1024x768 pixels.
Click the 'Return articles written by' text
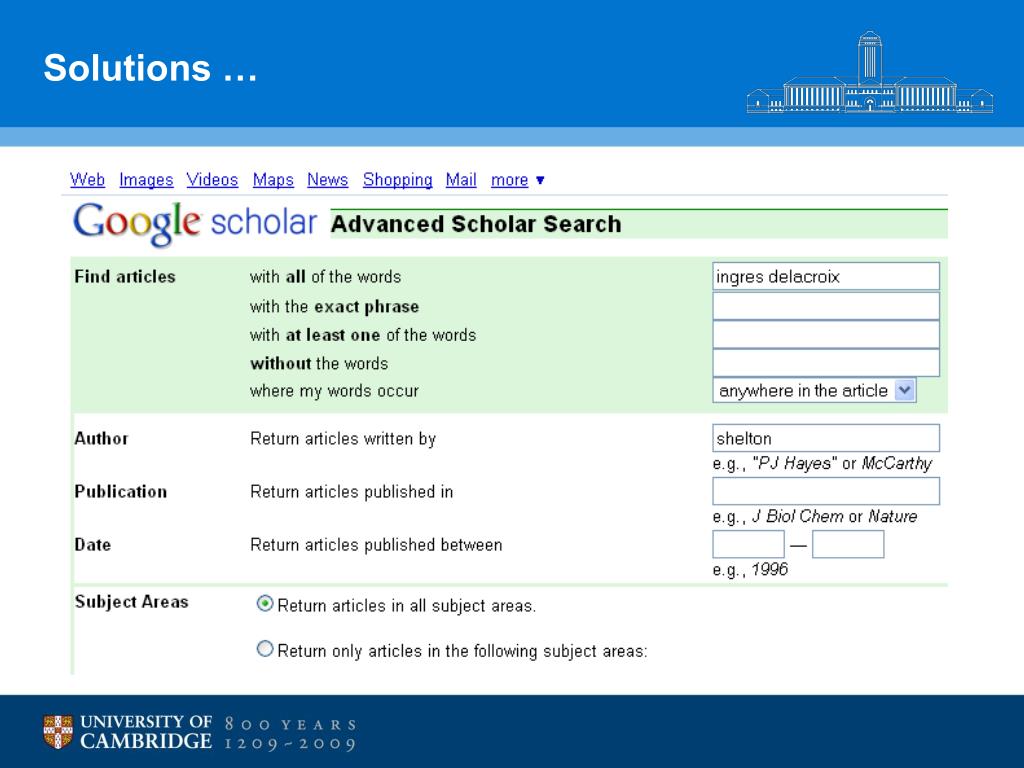click(343, 439)
